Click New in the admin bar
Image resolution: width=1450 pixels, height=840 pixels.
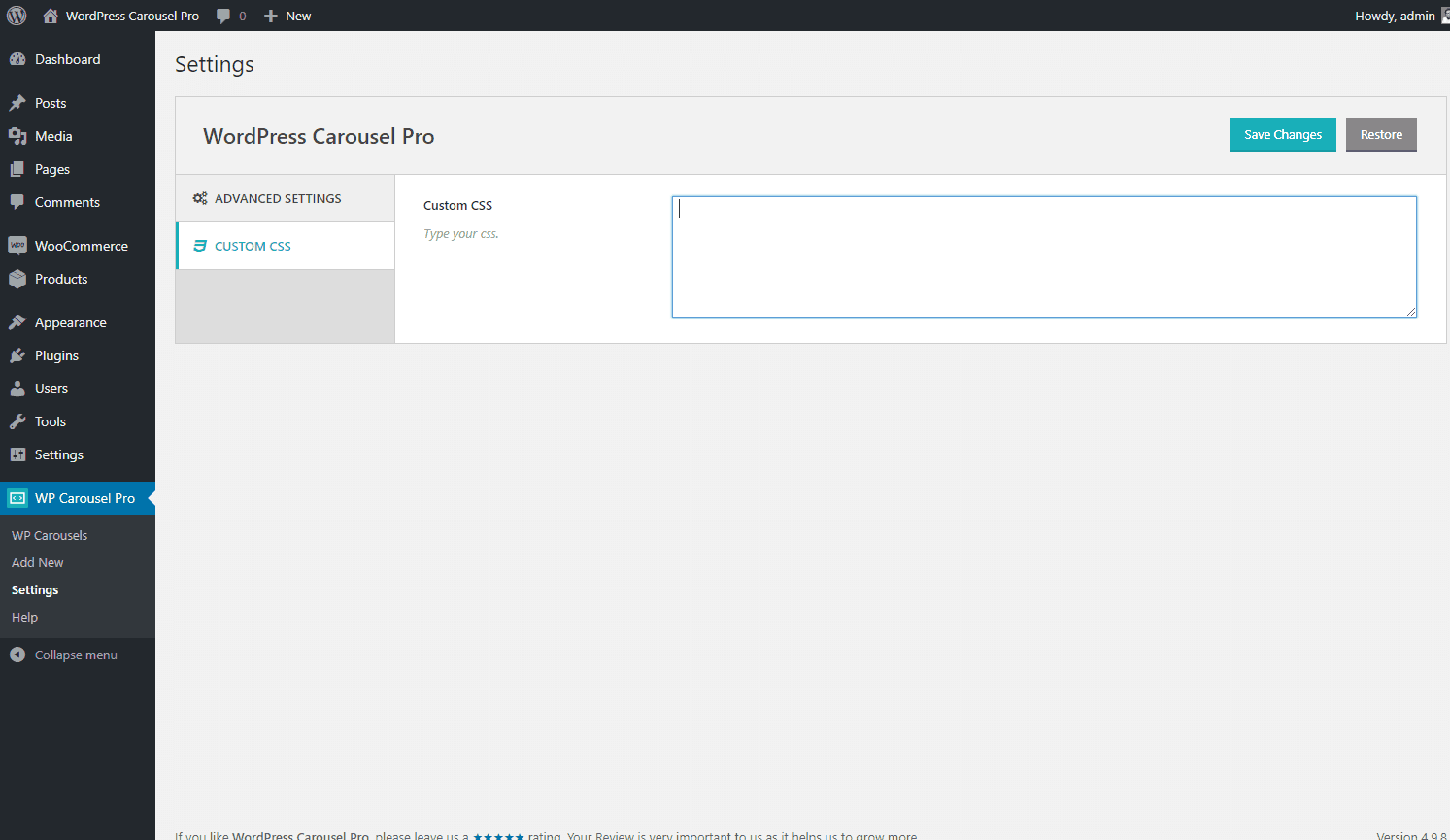click(298, 16)
